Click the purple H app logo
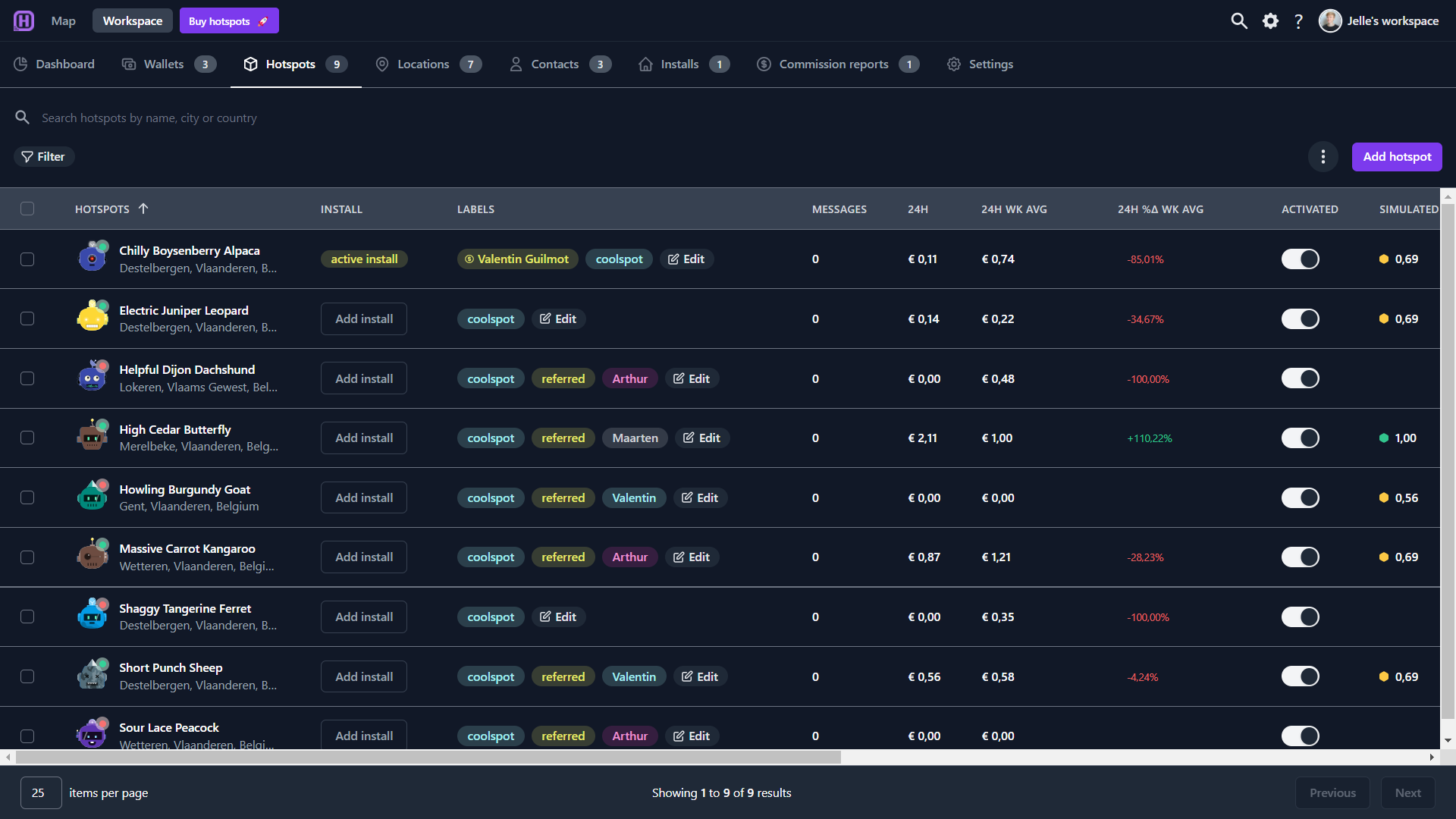 pyautogui.click(x=24, y=20)
